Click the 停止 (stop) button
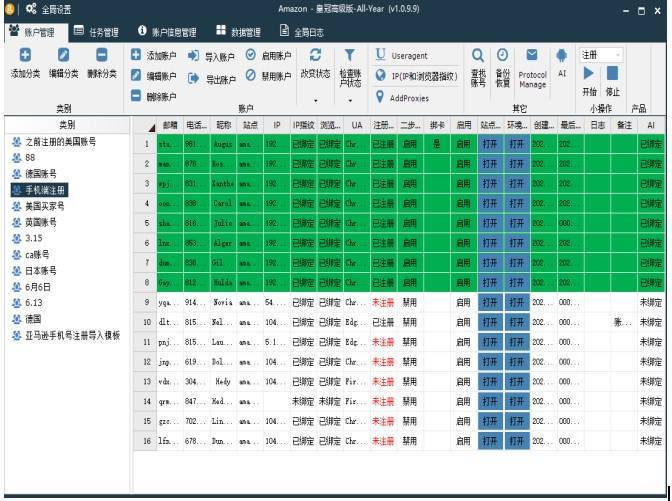Image resolution: width=672 pixels, height=501 pixels. tap(612, 73)
